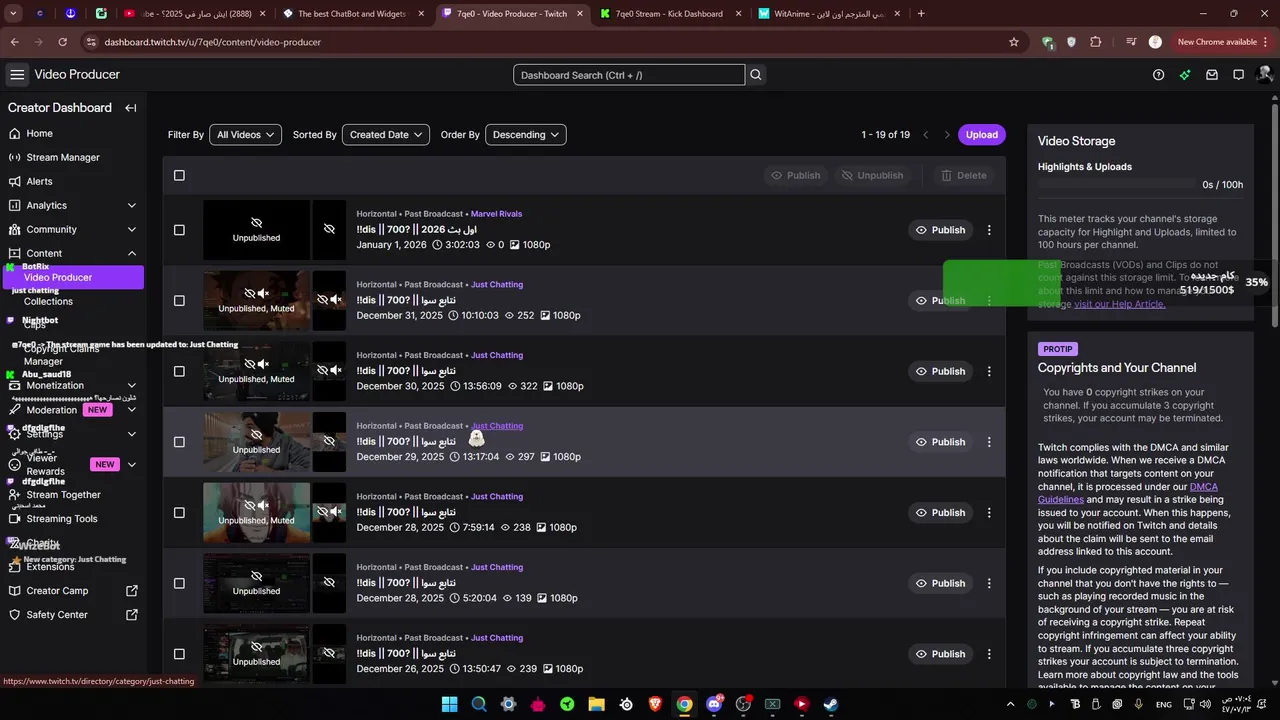
Task: Toggle the select-all videos checkbox
Action: point(179,175)
